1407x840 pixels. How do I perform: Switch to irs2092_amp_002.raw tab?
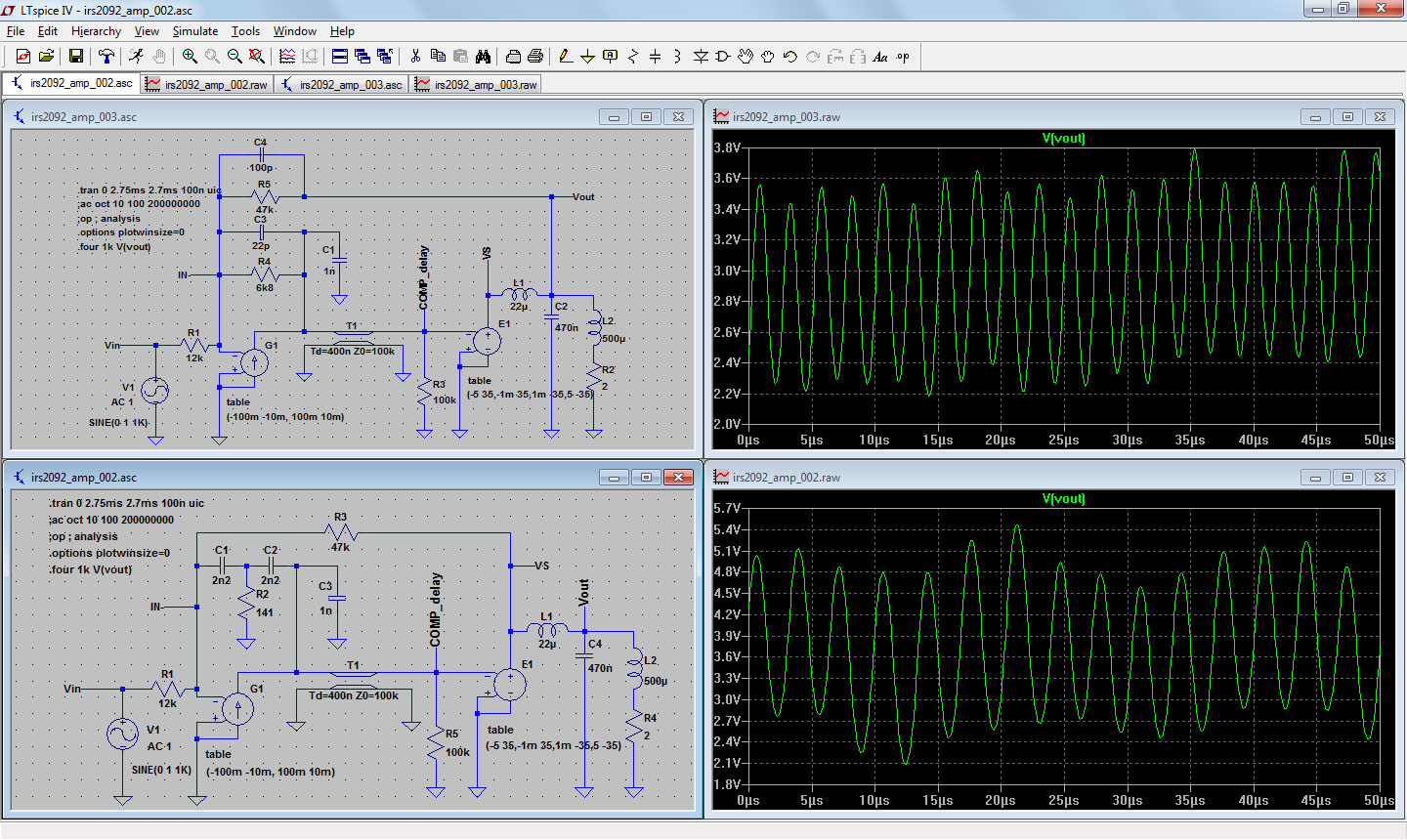click(206, 85)
